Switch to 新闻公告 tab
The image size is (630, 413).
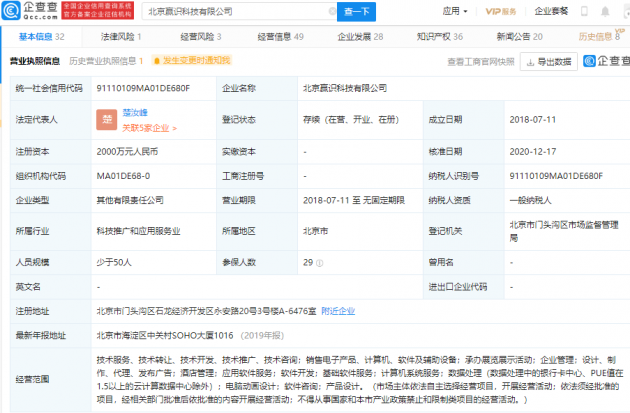click(520, 37)
